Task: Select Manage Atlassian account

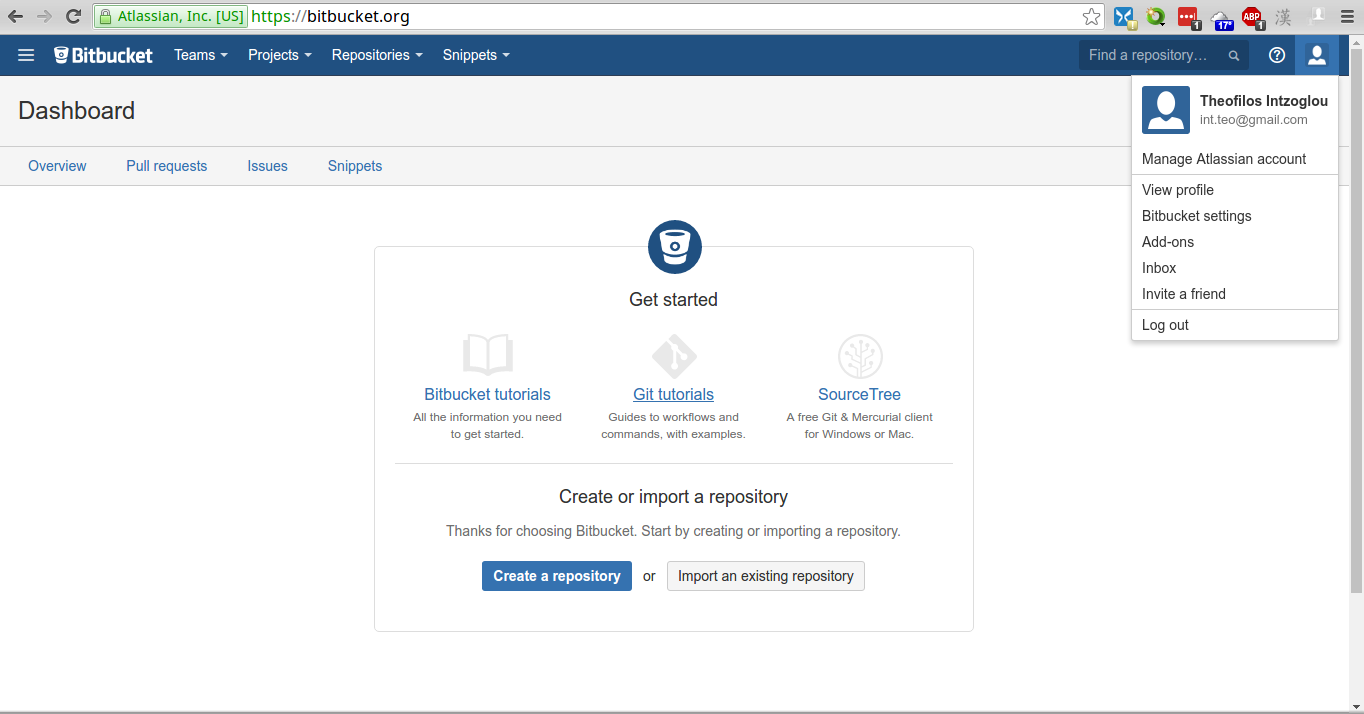Action: point(1235,159)
